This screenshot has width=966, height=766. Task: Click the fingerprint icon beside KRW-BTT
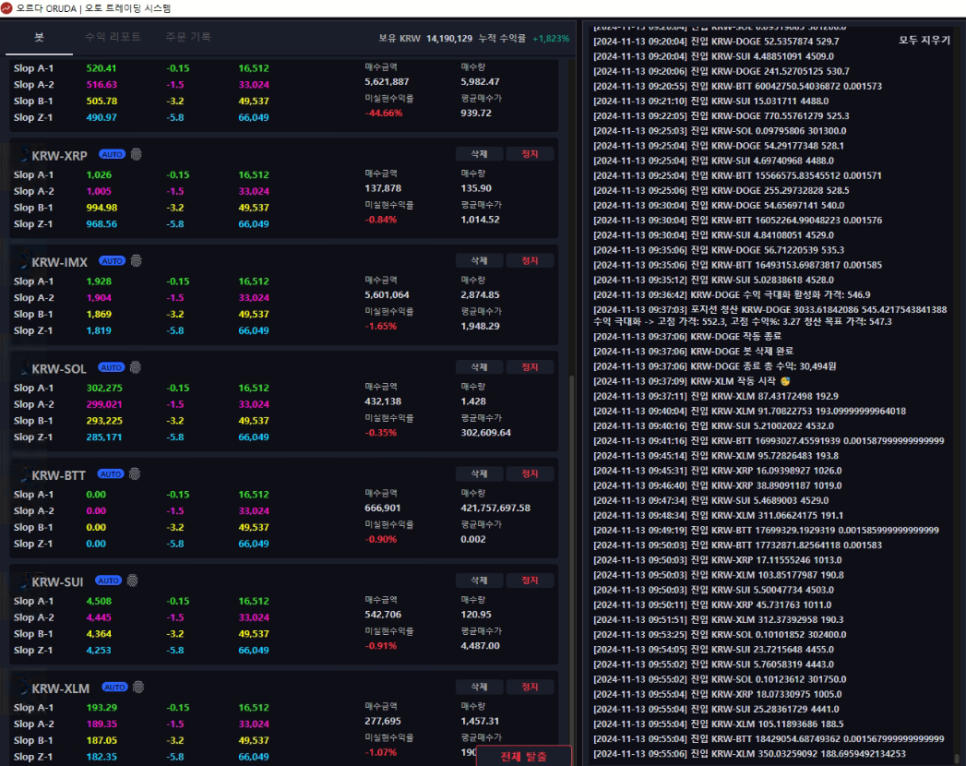[x=134, y=474]
